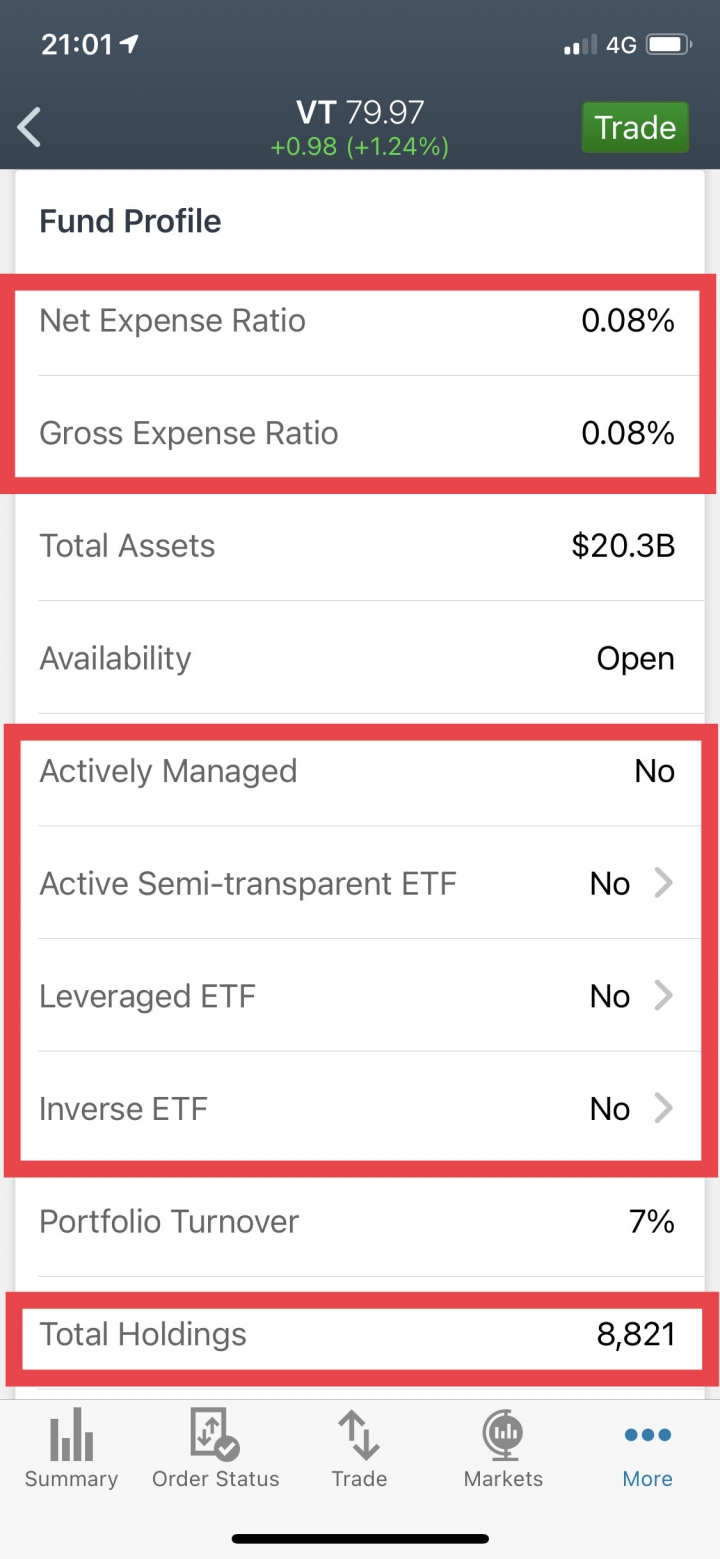Tap the More three-dots icon
This screenshot has height=1559, width=720.
click(x=647, y=1435)
